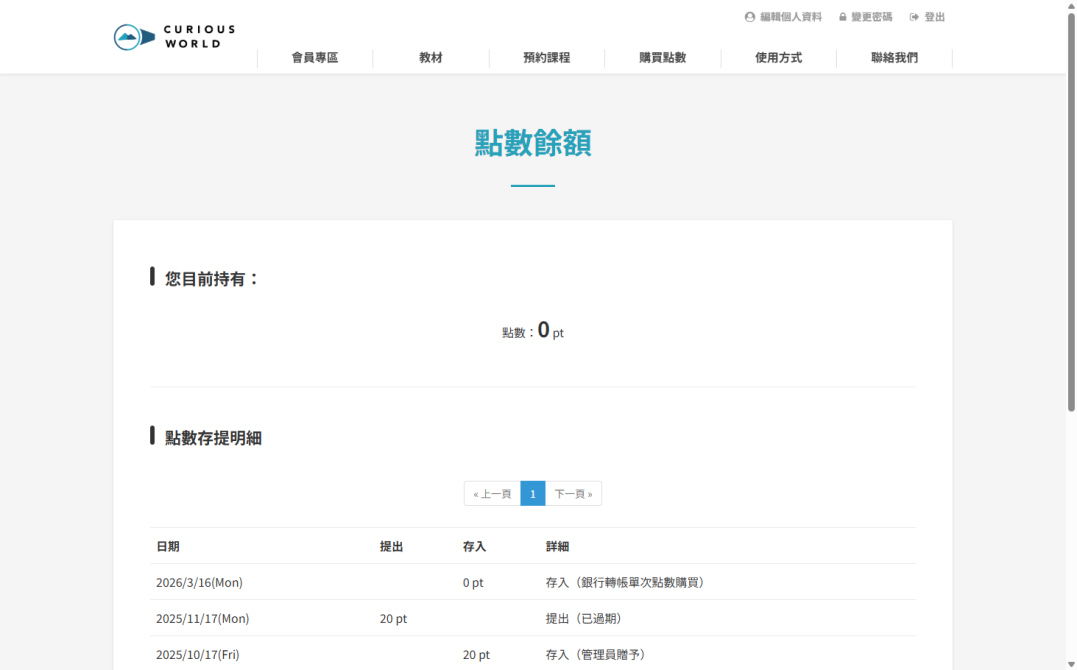This screenshot has height=670, width=1077.
Task: Click the scrollbar up arrow
Action: tap(1071, 5)
